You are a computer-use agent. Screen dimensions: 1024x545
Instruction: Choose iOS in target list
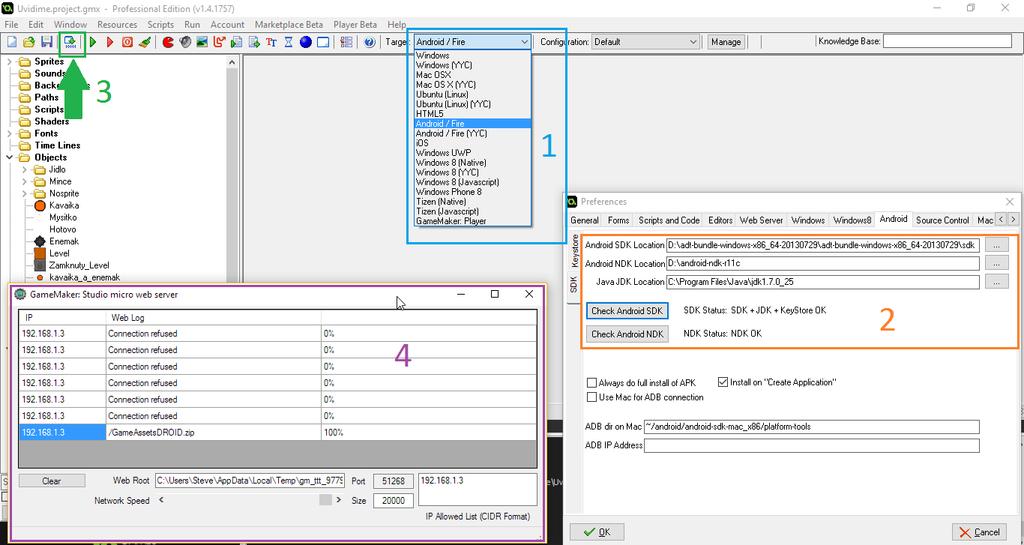[473, 143]
